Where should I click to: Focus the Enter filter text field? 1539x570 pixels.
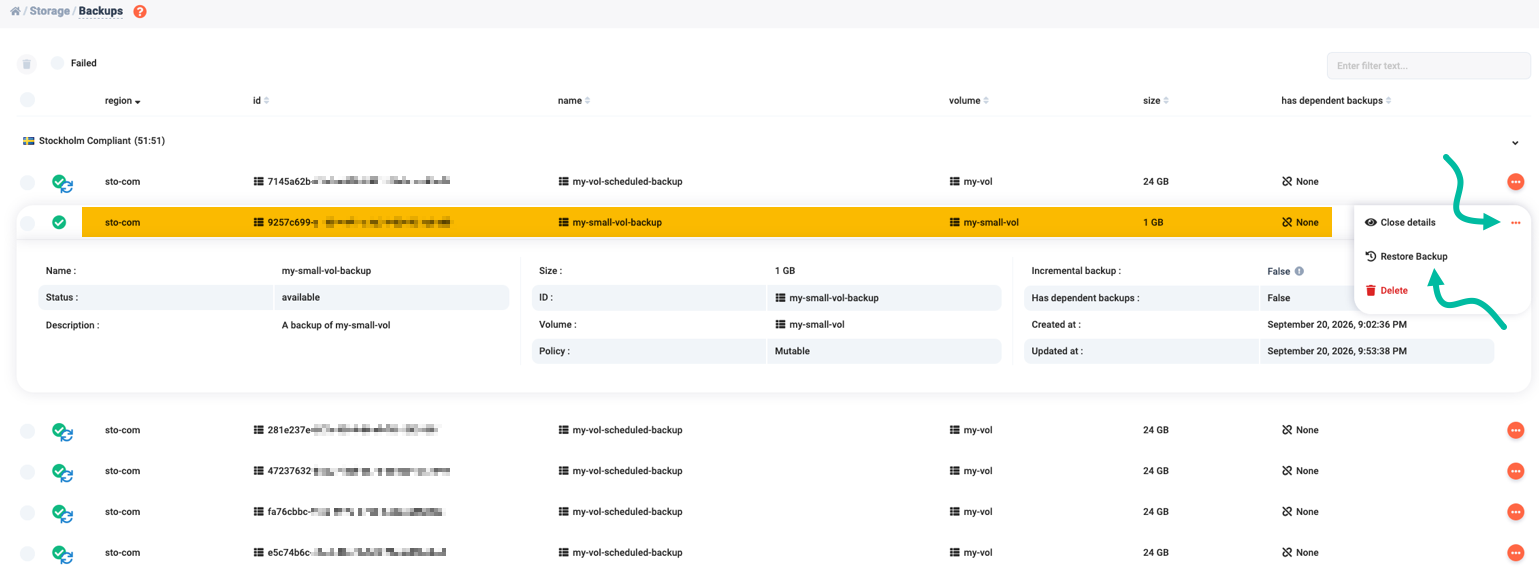point(1428,66)
